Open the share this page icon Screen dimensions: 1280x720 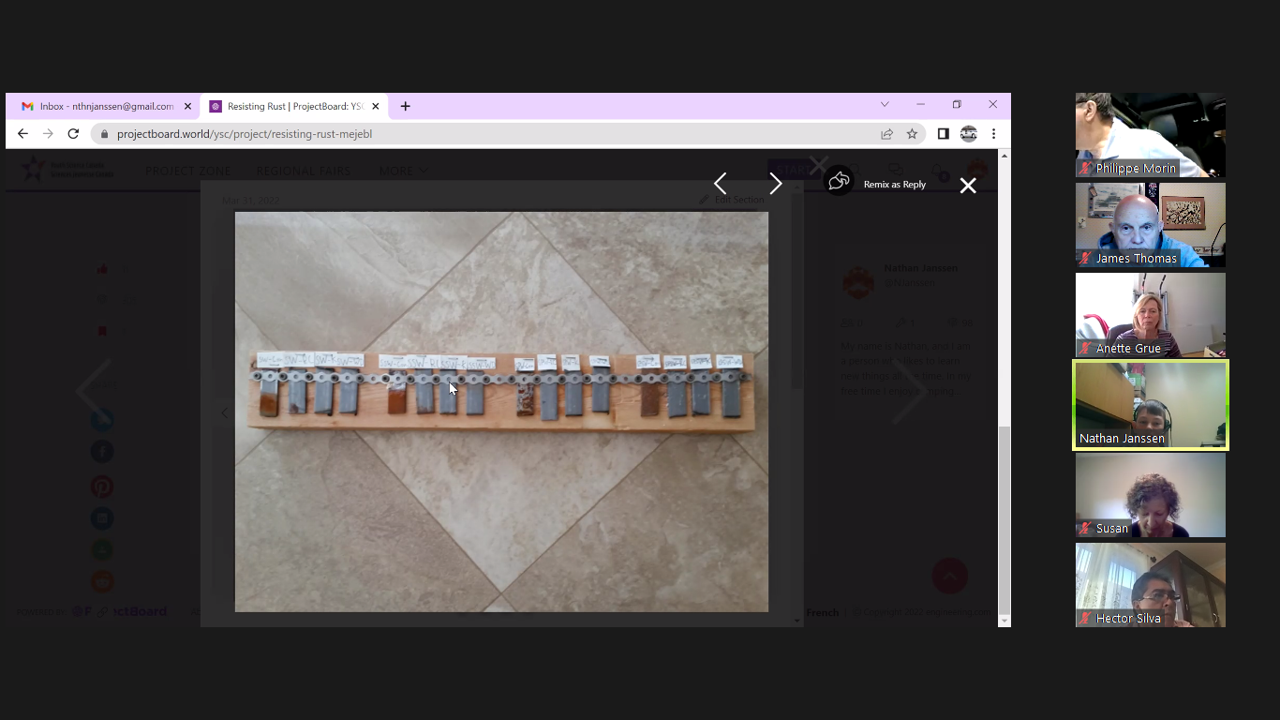point(886,134)
